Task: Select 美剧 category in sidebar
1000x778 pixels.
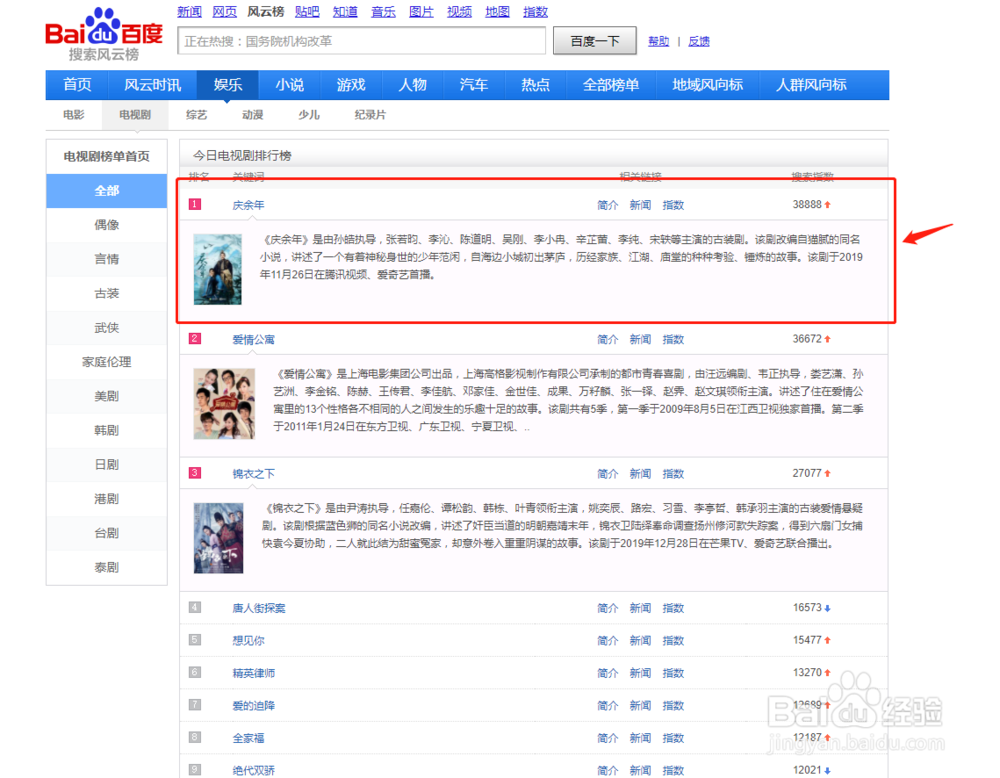Action: 107,396
